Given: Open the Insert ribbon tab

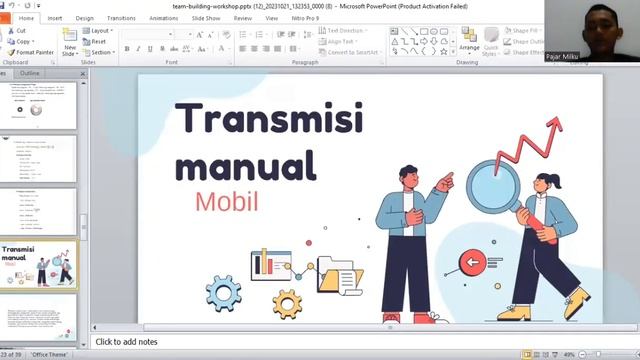Looking at the screenshot, I should pos(55,18).
